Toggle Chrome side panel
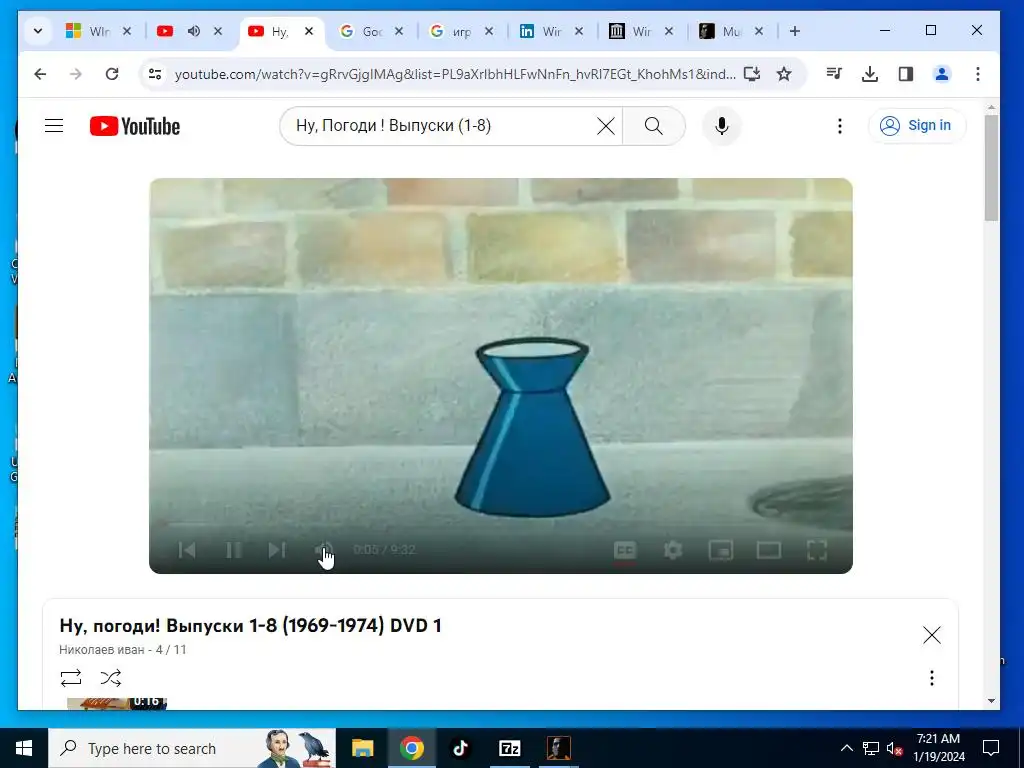The image size is (1024, 768). pyautogui.click(x=906, y=74)
